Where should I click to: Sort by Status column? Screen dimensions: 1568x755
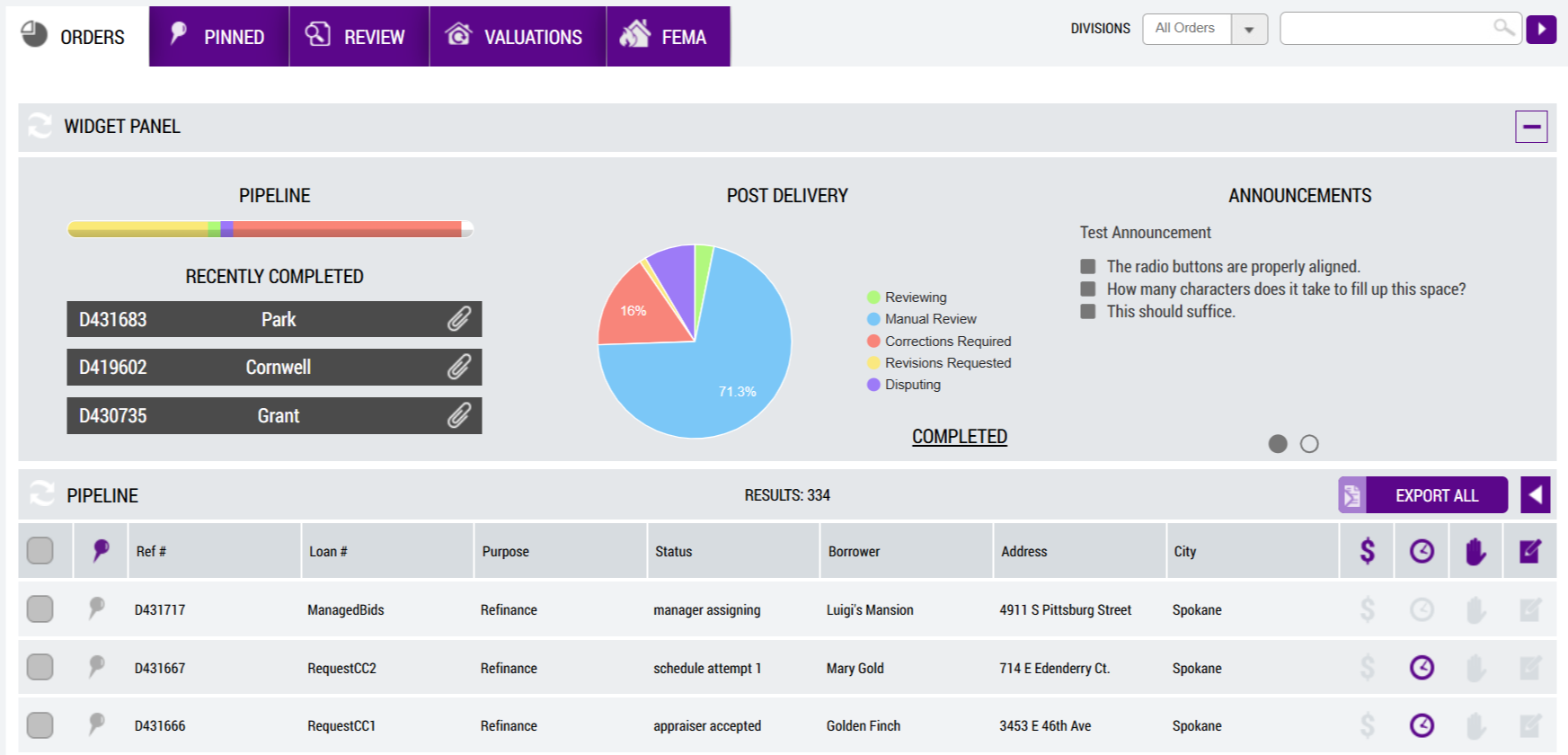point(673,551)
